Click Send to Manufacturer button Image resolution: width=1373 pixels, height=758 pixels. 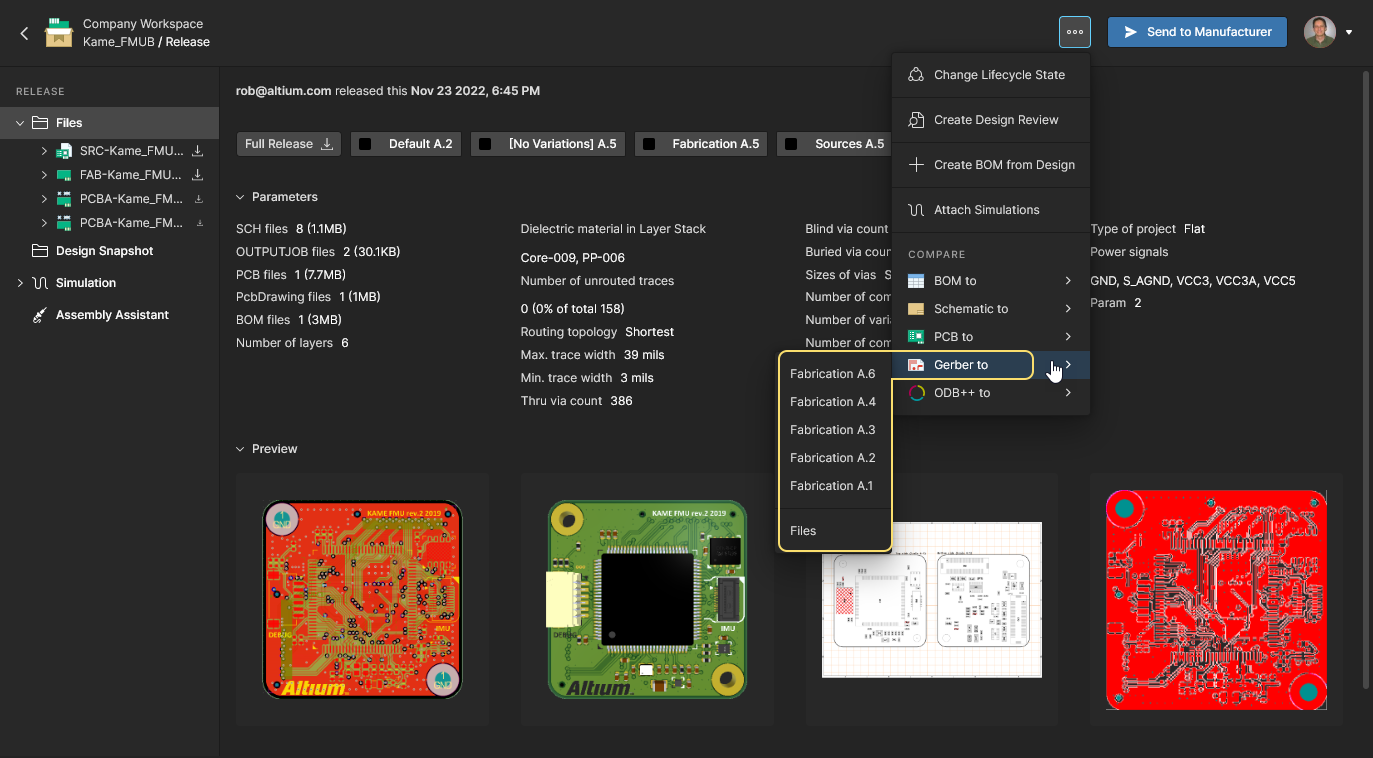[1197, 32]
